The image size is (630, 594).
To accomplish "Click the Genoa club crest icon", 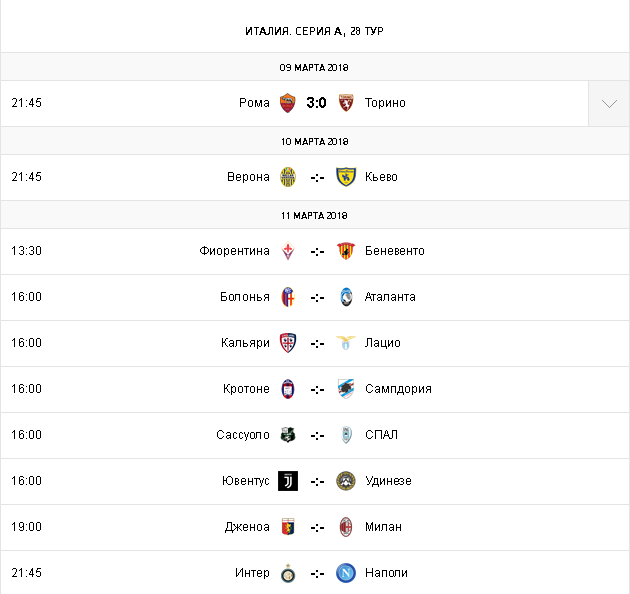I will 288,527.
